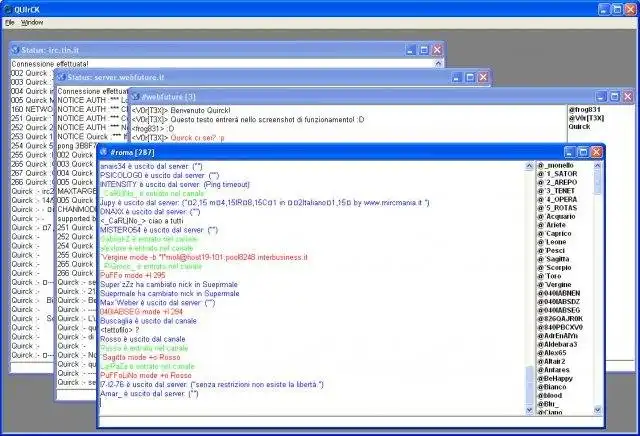Select user @`Vergine in user list
Image resolution: width=640 pixels, height=436 pixels.
[554, 285]
